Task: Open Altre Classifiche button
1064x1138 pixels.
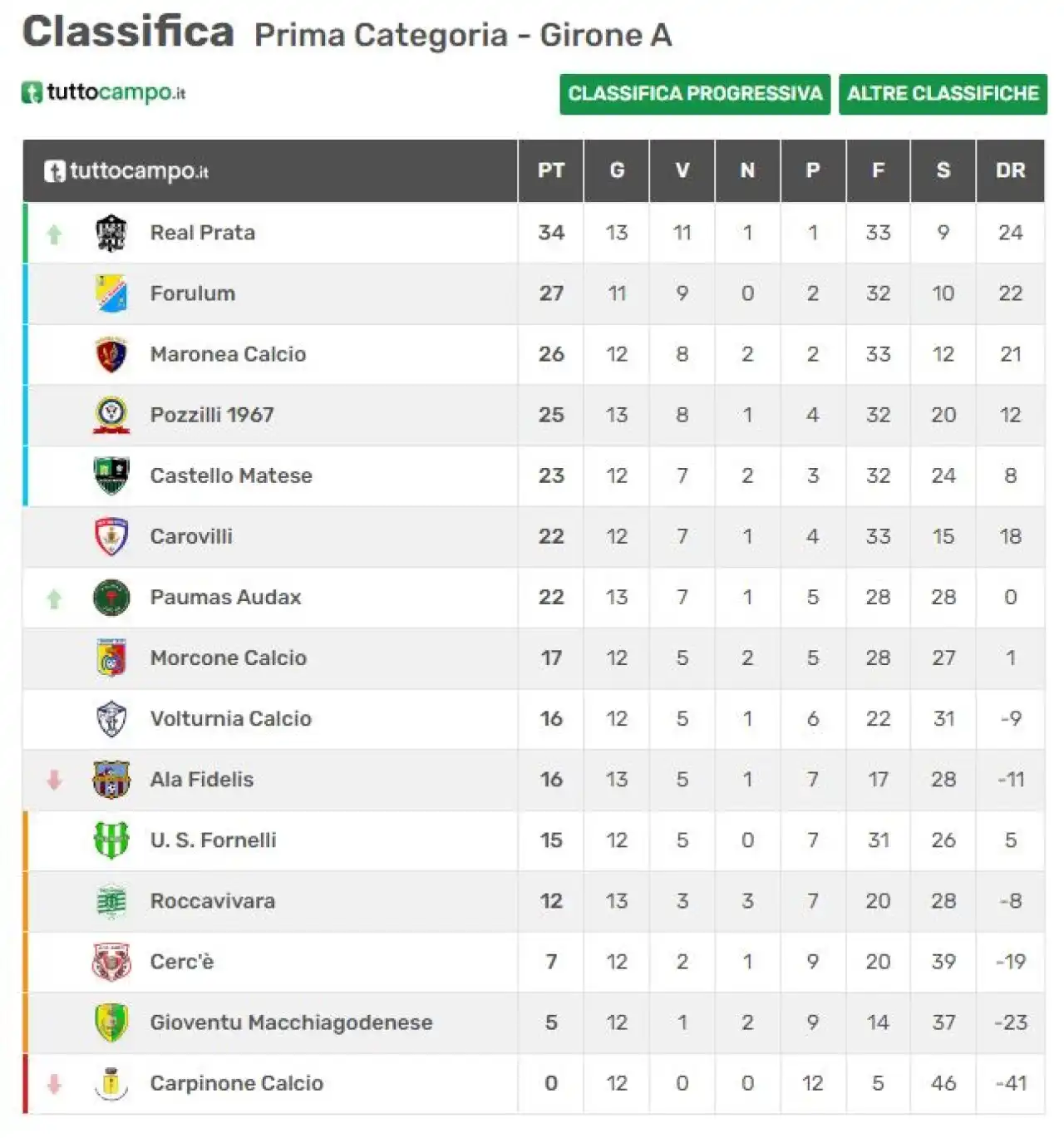Action: [x=943, y=94]
